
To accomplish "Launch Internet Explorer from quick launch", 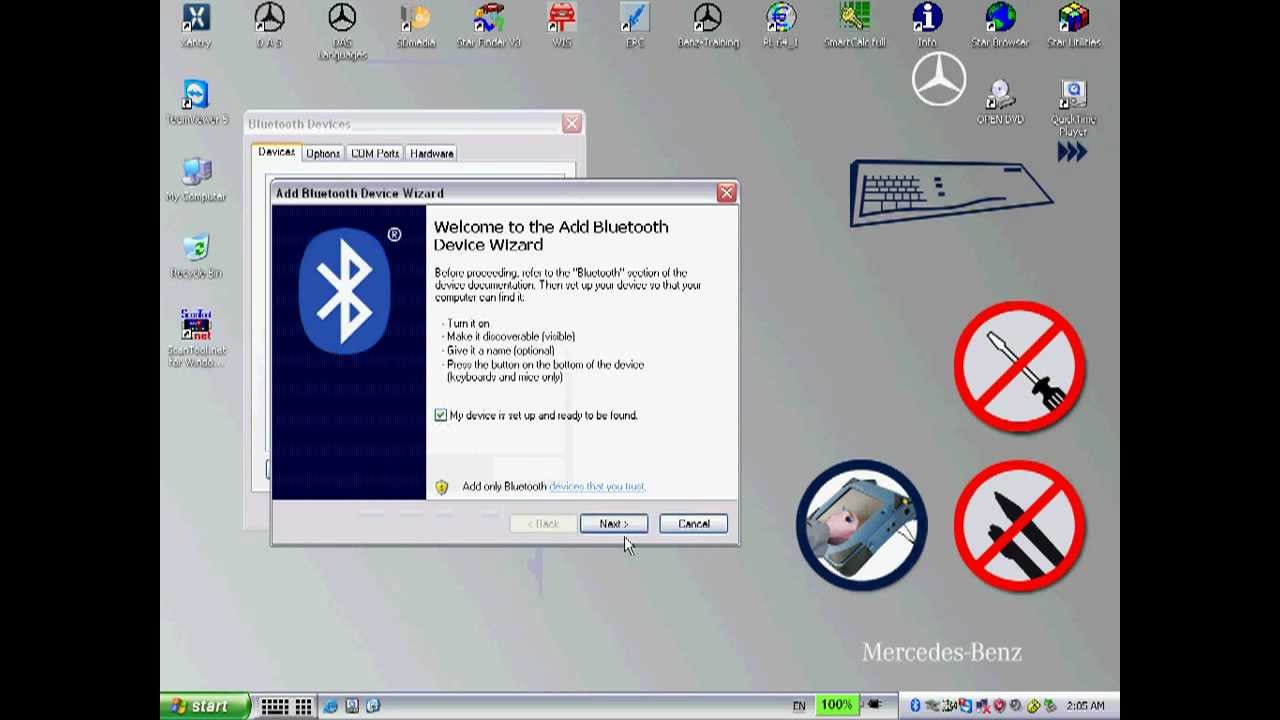I will coord(331,706).
